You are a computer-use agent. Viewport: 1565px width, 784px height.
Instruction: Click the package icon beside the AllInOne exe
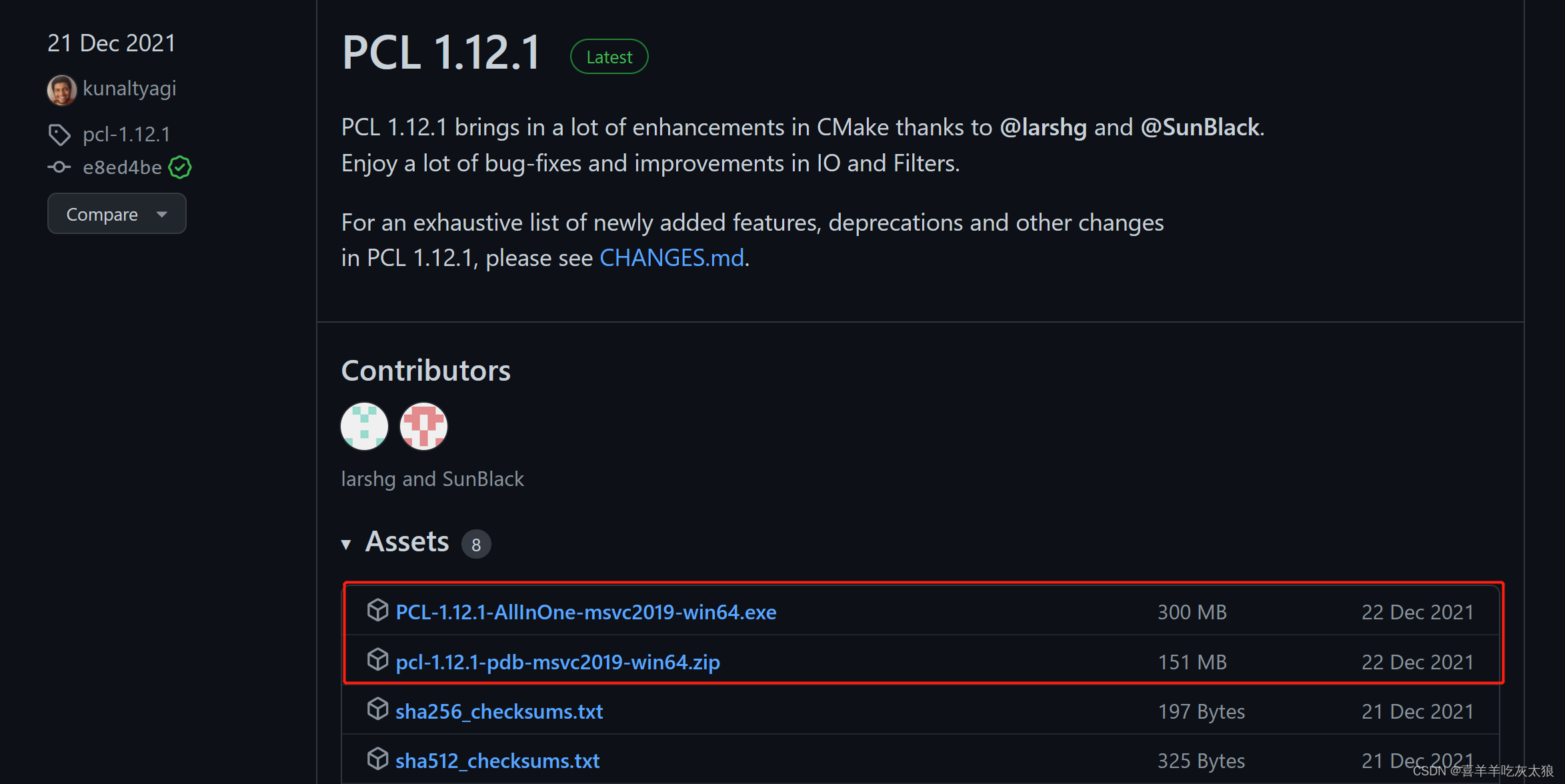coord(378,611)
